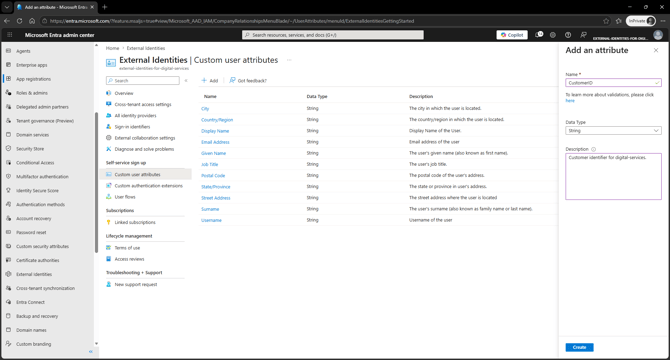Open Identity Secure Score
670x360 pixels.
pyautogui.click(x=37, y=190)
